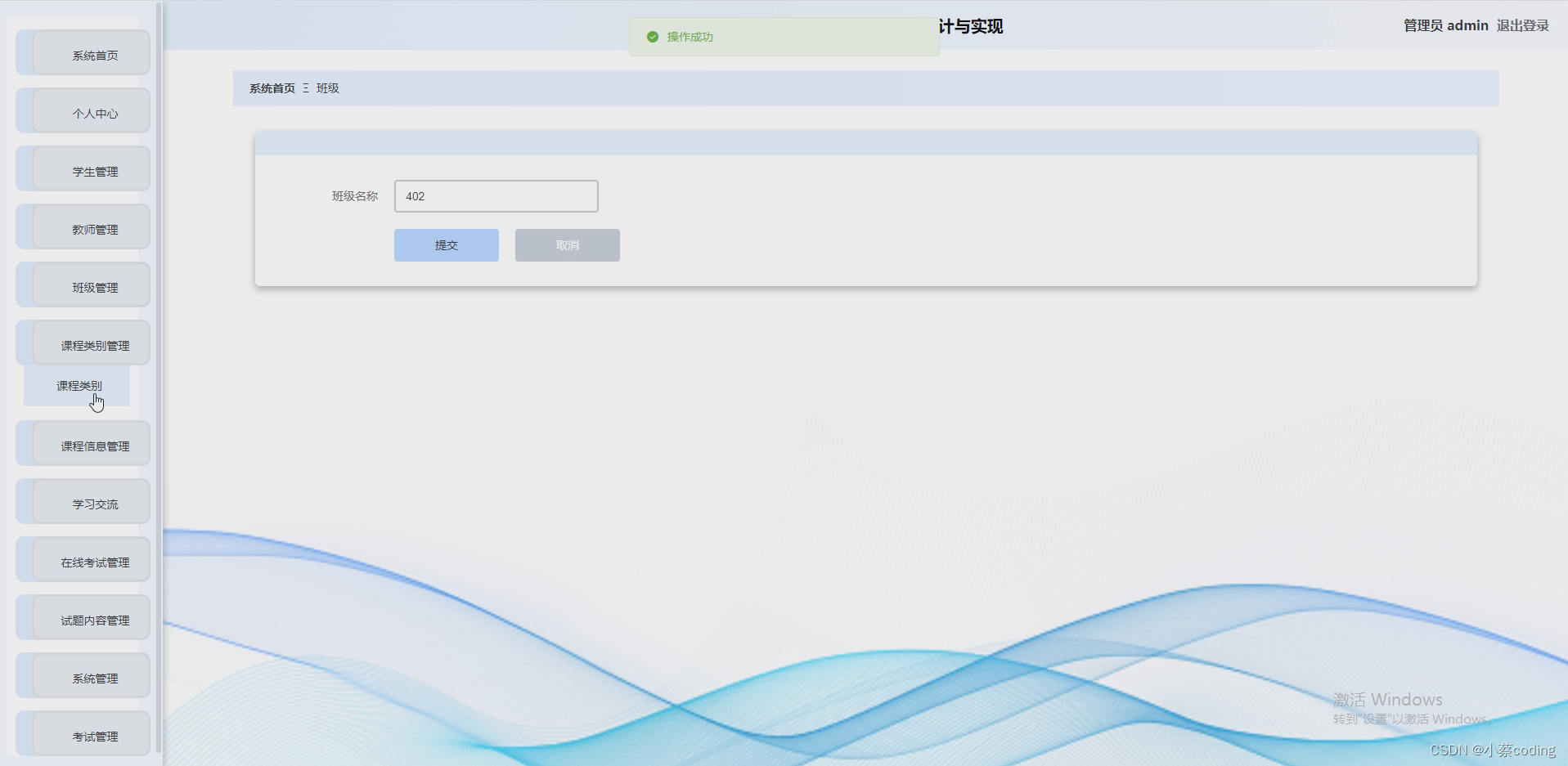
Task: Click the 管理员 admin user label
Action: point(1446,25)
